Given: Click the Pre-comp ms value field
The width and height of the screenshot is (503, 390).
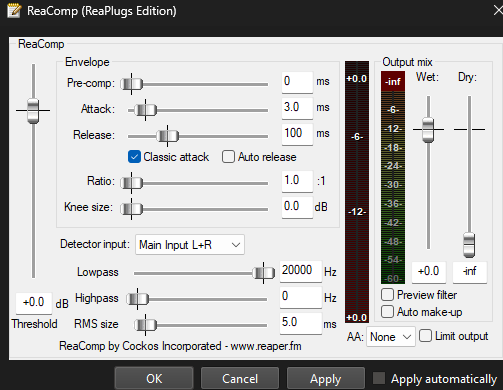Looking at the screenshot, I should click(x=297, y=82).
